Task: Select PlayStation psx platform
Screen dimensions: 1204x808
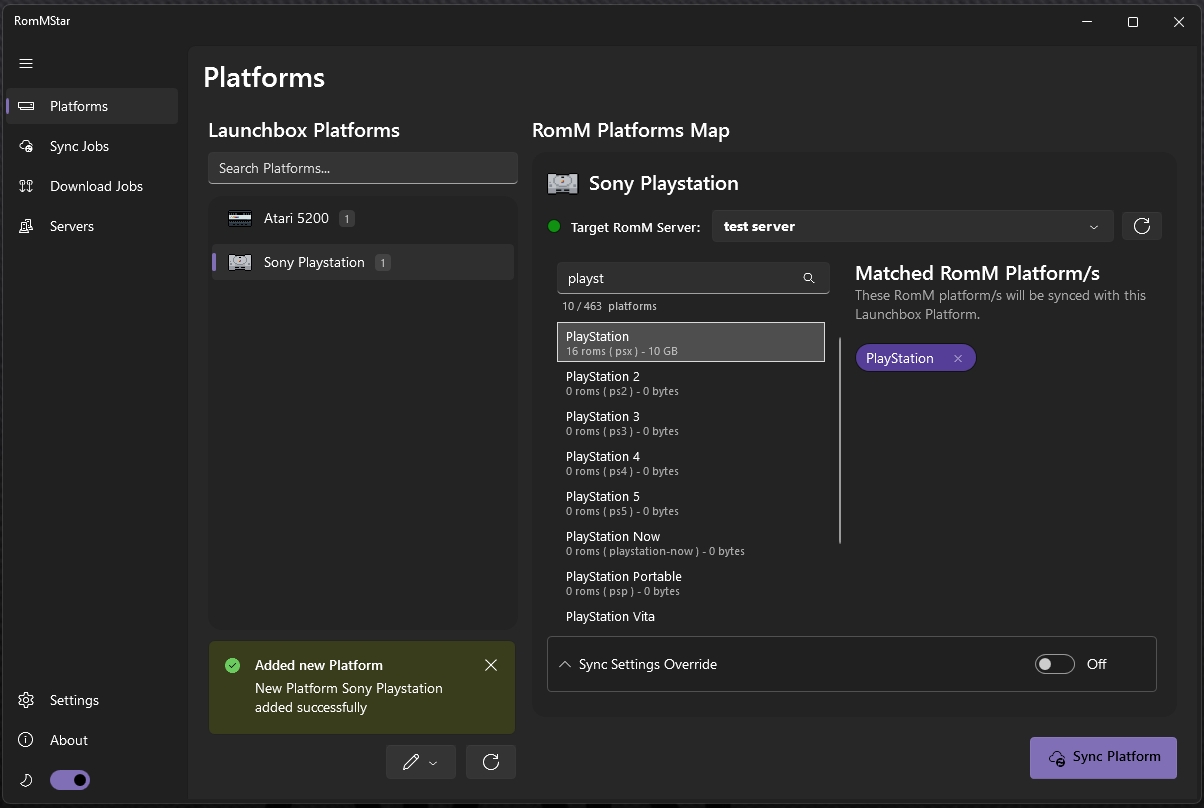Action: 691,342
